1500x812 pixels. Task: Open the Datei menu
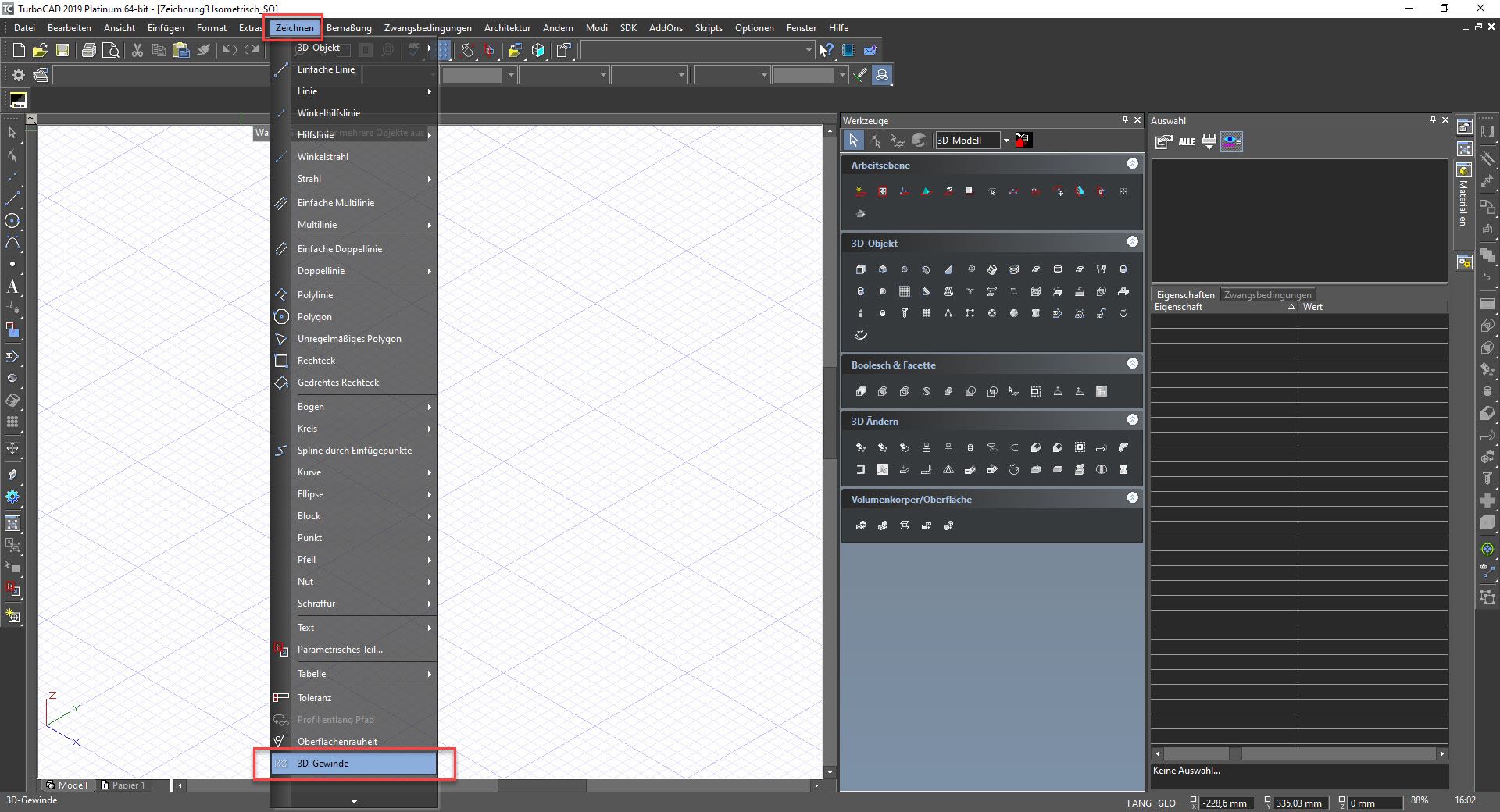point(24,27)
